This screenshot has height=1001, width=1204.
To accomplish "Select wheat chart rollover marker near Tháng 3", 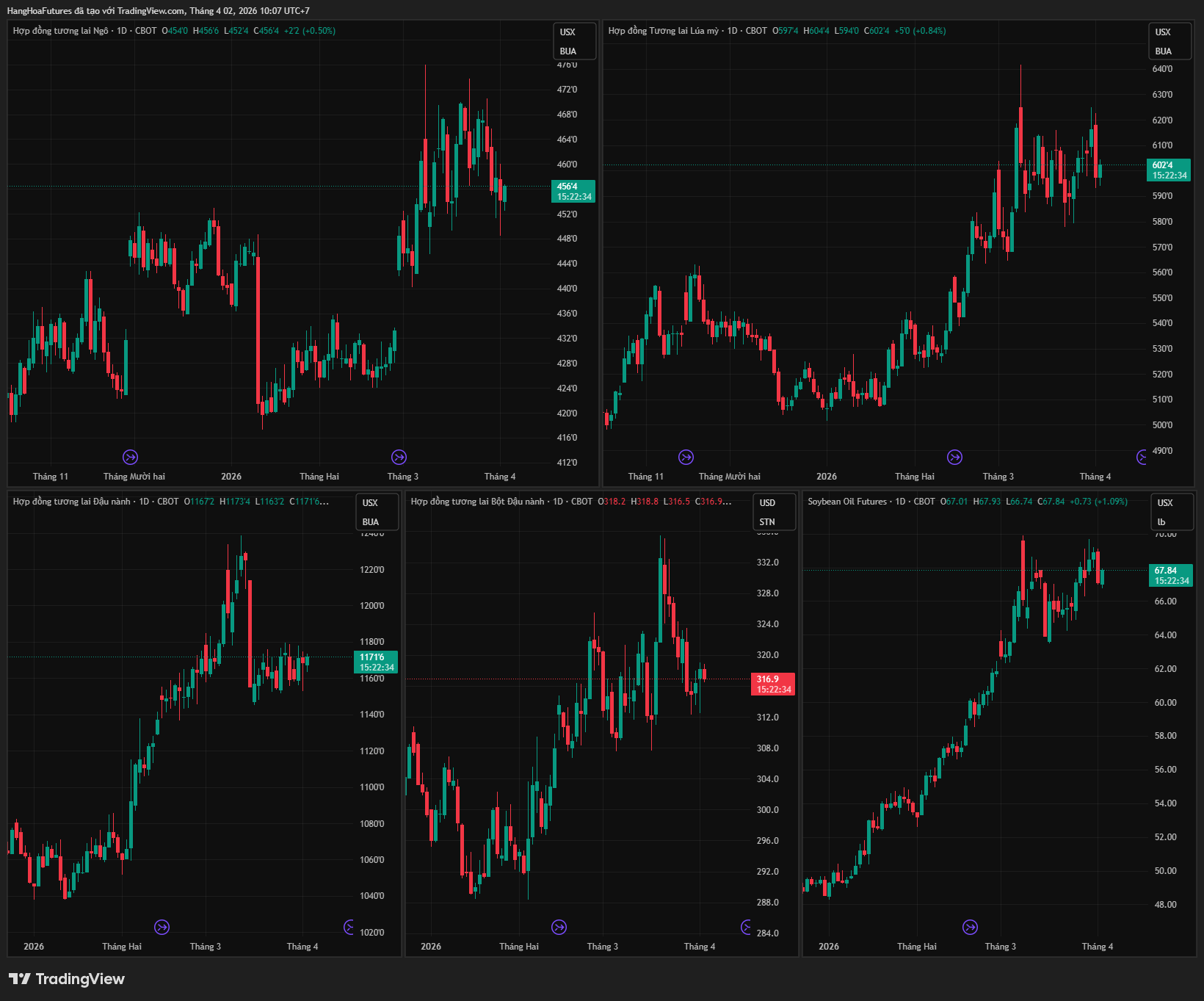I will [x=954, y=458].
